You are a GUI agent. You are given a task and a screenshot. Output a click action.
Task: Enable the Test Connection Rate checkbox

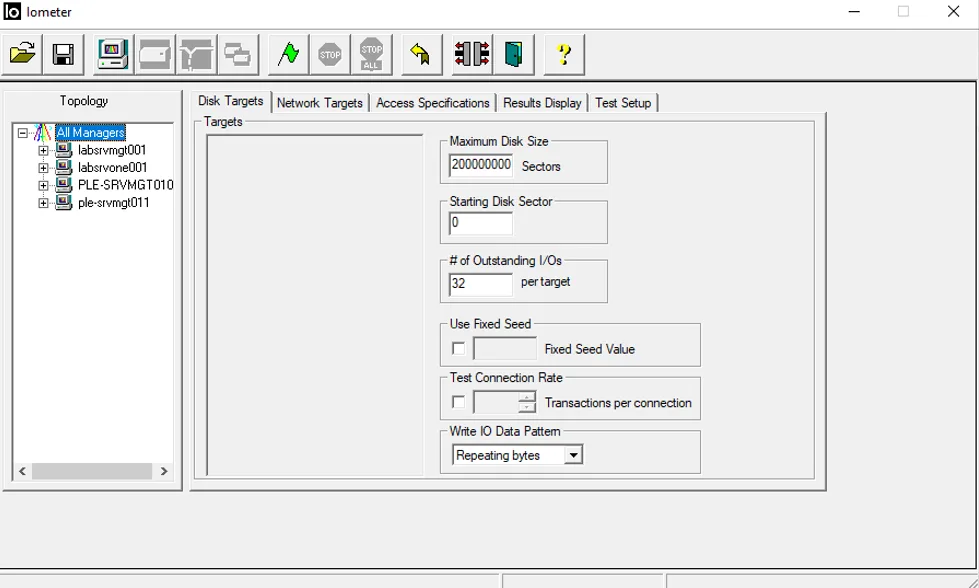458,403
